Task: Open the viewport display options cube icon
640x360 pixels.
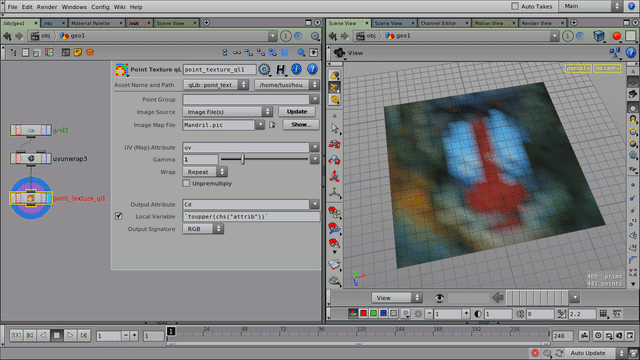Action: (x=599, y=36)
